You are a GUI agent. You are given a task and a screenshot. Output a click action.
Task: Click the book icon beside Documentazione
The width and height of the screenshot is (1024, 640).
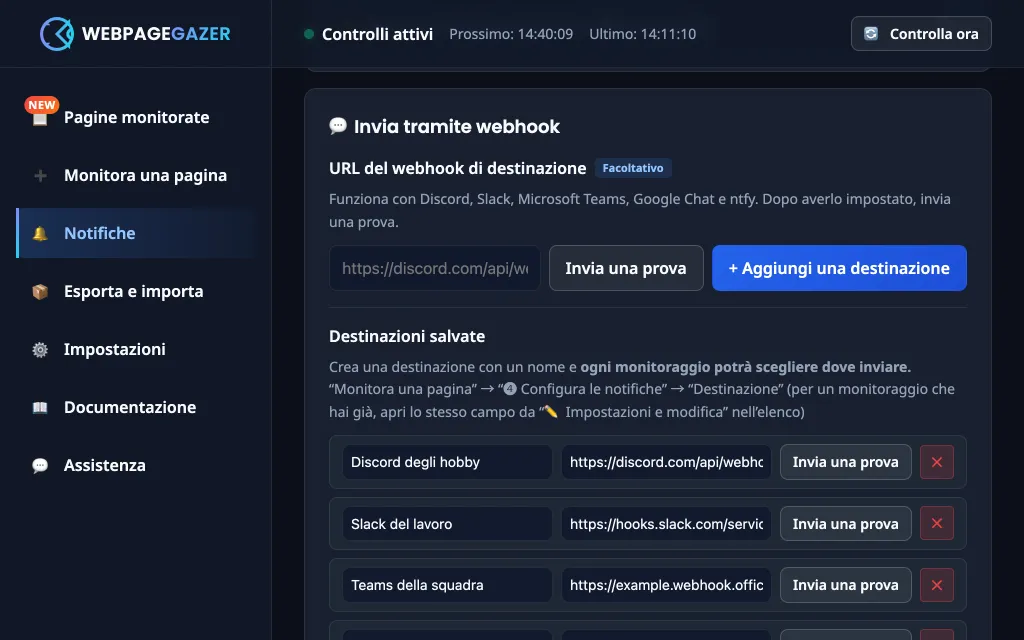[40, 408]
